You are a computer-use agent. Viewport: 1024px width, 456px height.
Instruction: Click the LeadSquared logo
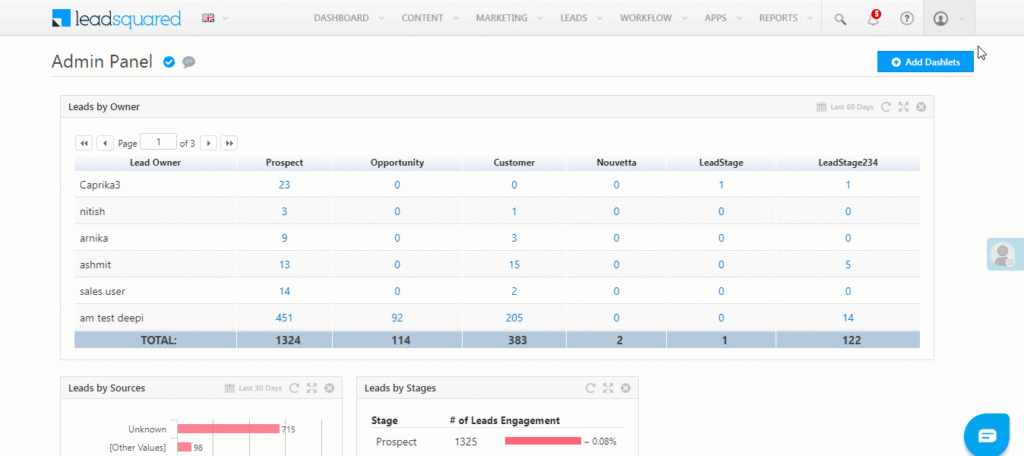tap(116, 18)
